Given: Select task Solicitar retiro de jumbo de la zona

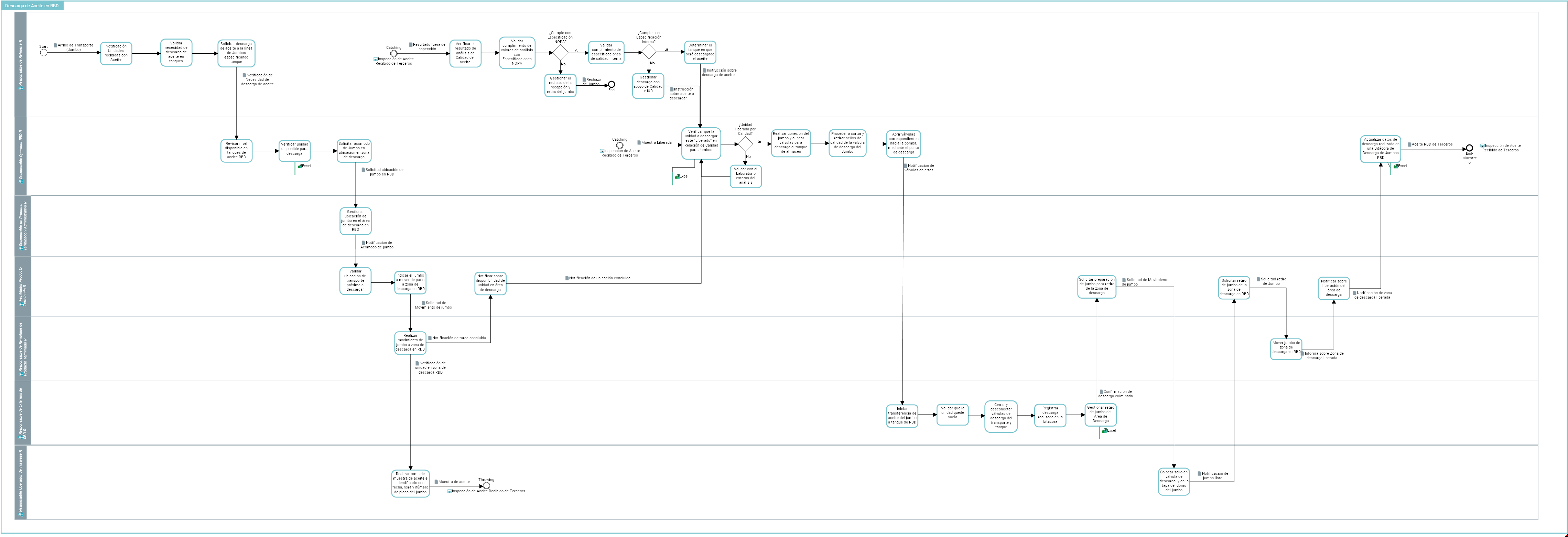Looking at the screenshot, I should (x=1234, y=287).
